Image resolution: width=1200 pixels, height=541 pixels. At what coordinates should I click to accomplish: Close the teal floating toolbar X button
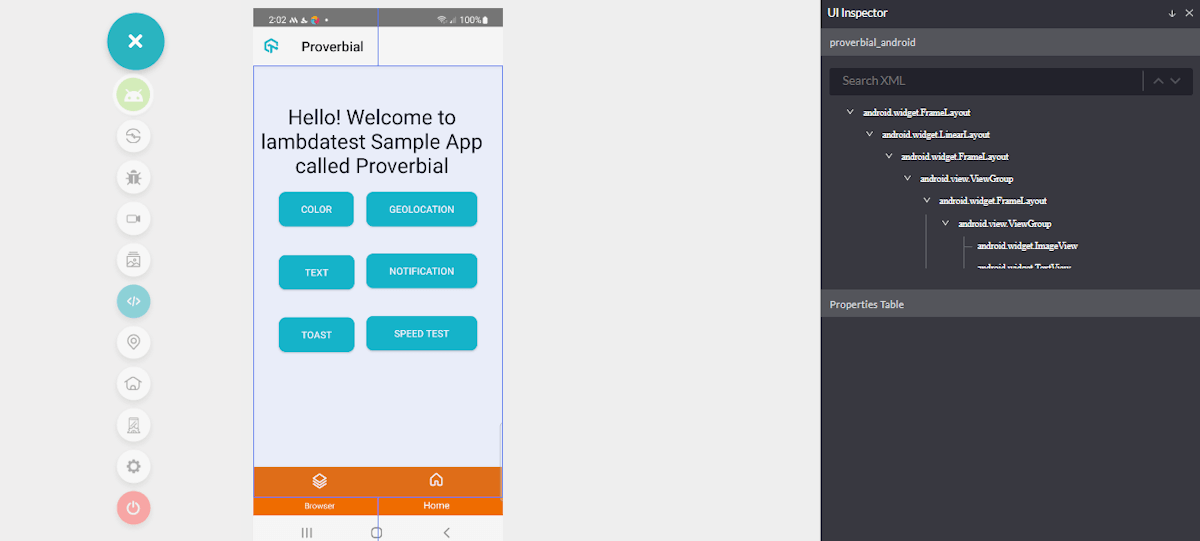136,41
